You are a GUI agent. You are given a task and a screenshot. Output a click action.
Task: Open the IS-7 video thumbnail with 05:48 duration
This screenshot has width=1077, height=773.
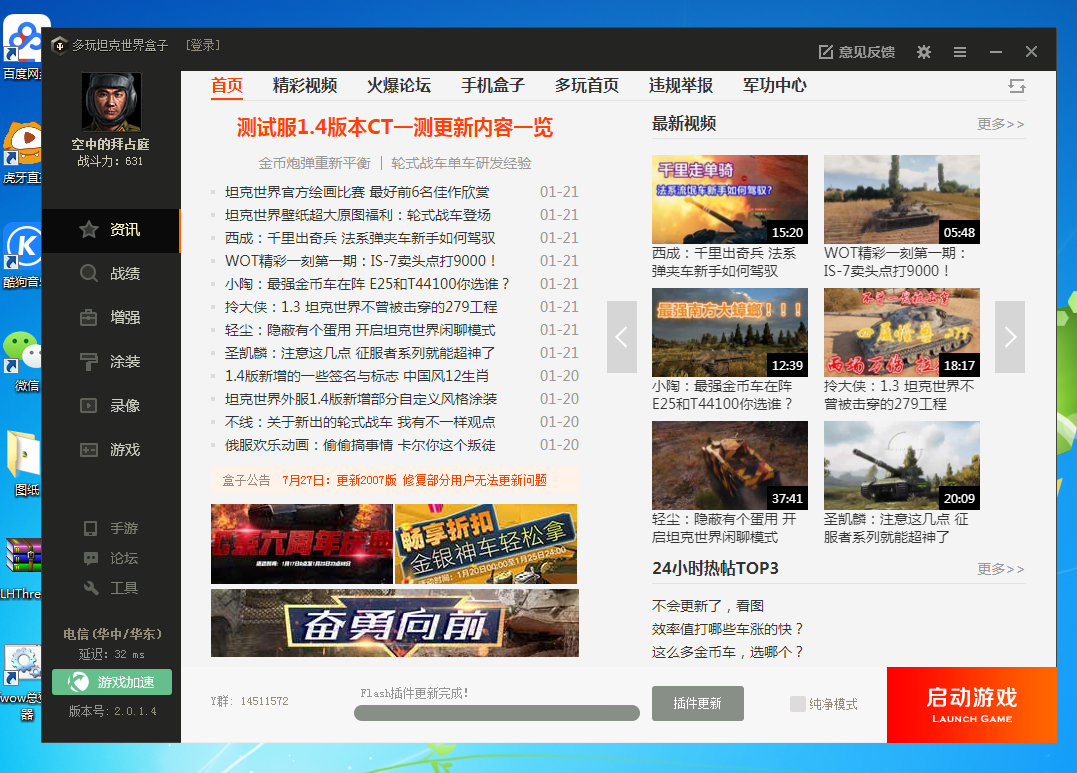[x=901, y=199]
